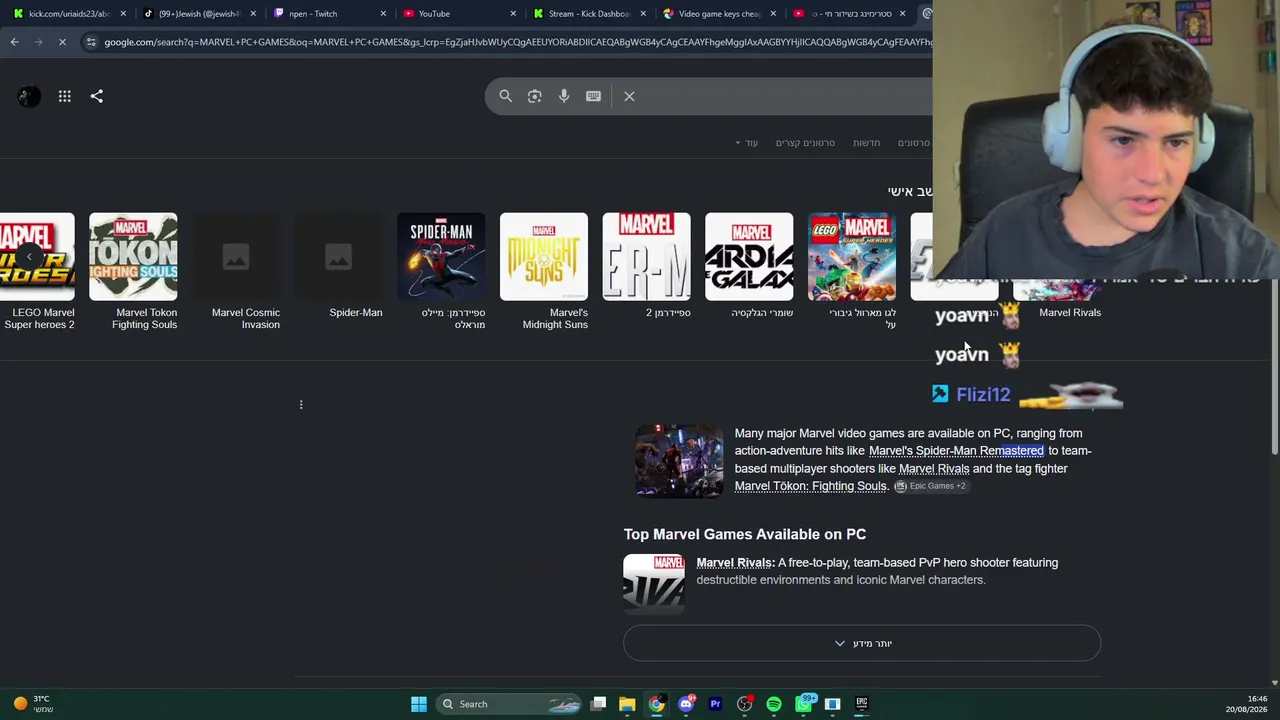Open the 'סרטונים קצרים' short videos filter
The width and height of the screenshot is (1280, 720).
pos(805,143)
